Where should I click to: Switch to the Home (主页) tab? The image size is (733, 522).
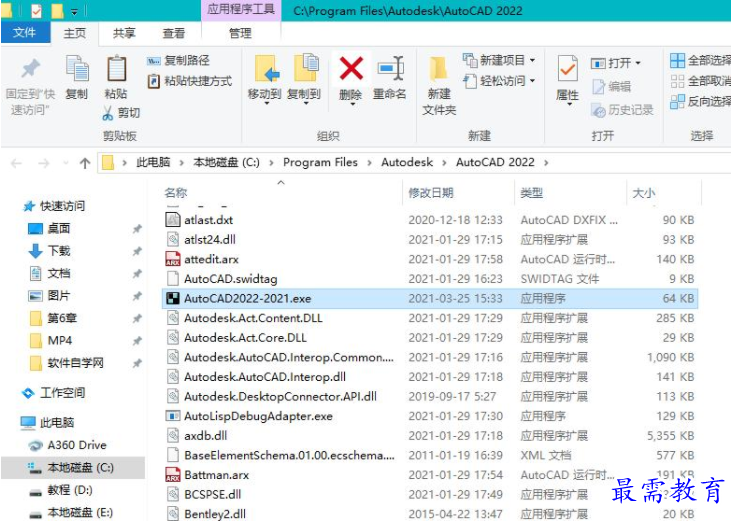click(75, 33)
